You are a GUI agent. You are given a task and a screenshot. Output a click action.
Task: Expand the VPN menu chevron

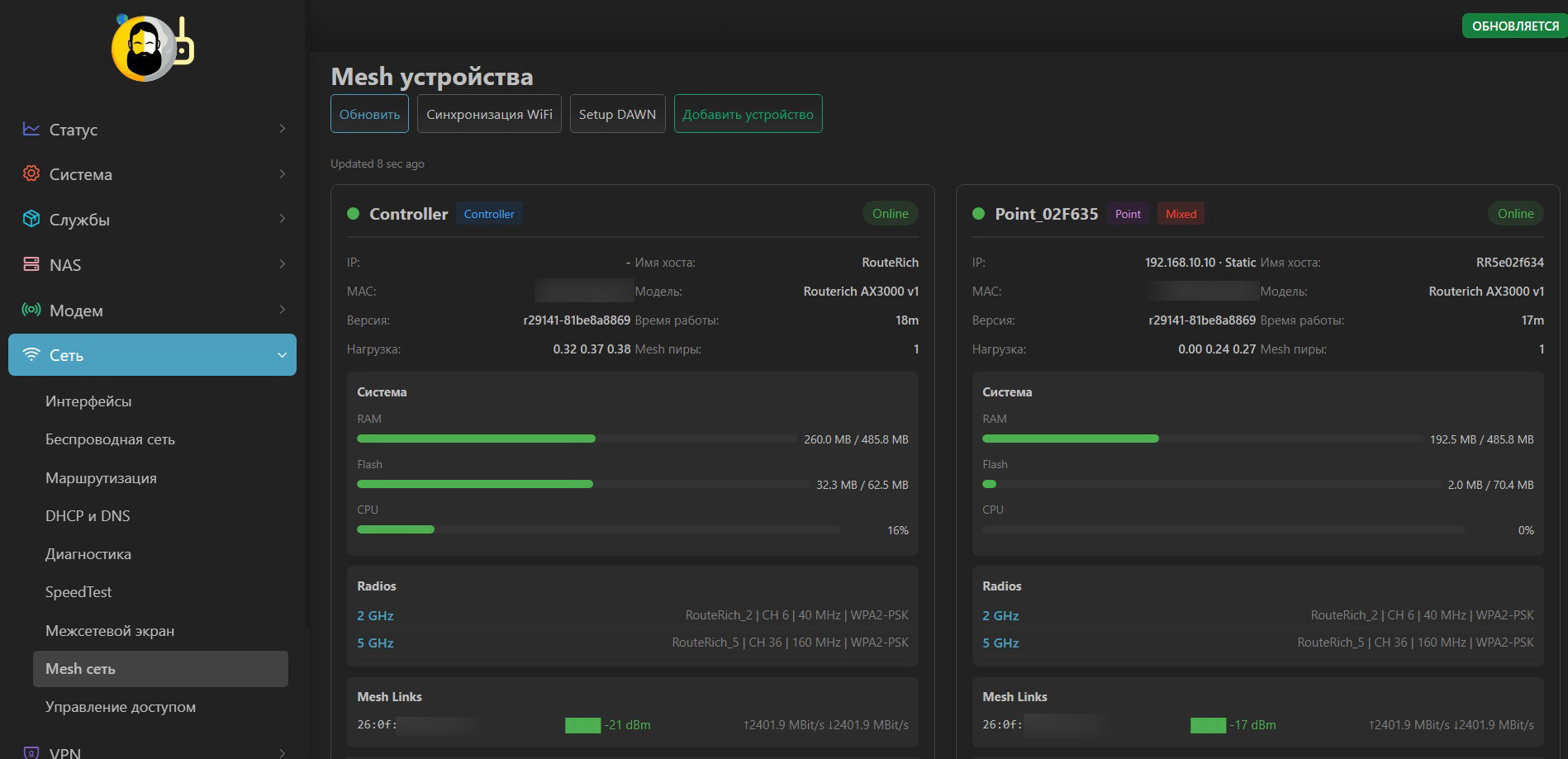click(282, 752)
